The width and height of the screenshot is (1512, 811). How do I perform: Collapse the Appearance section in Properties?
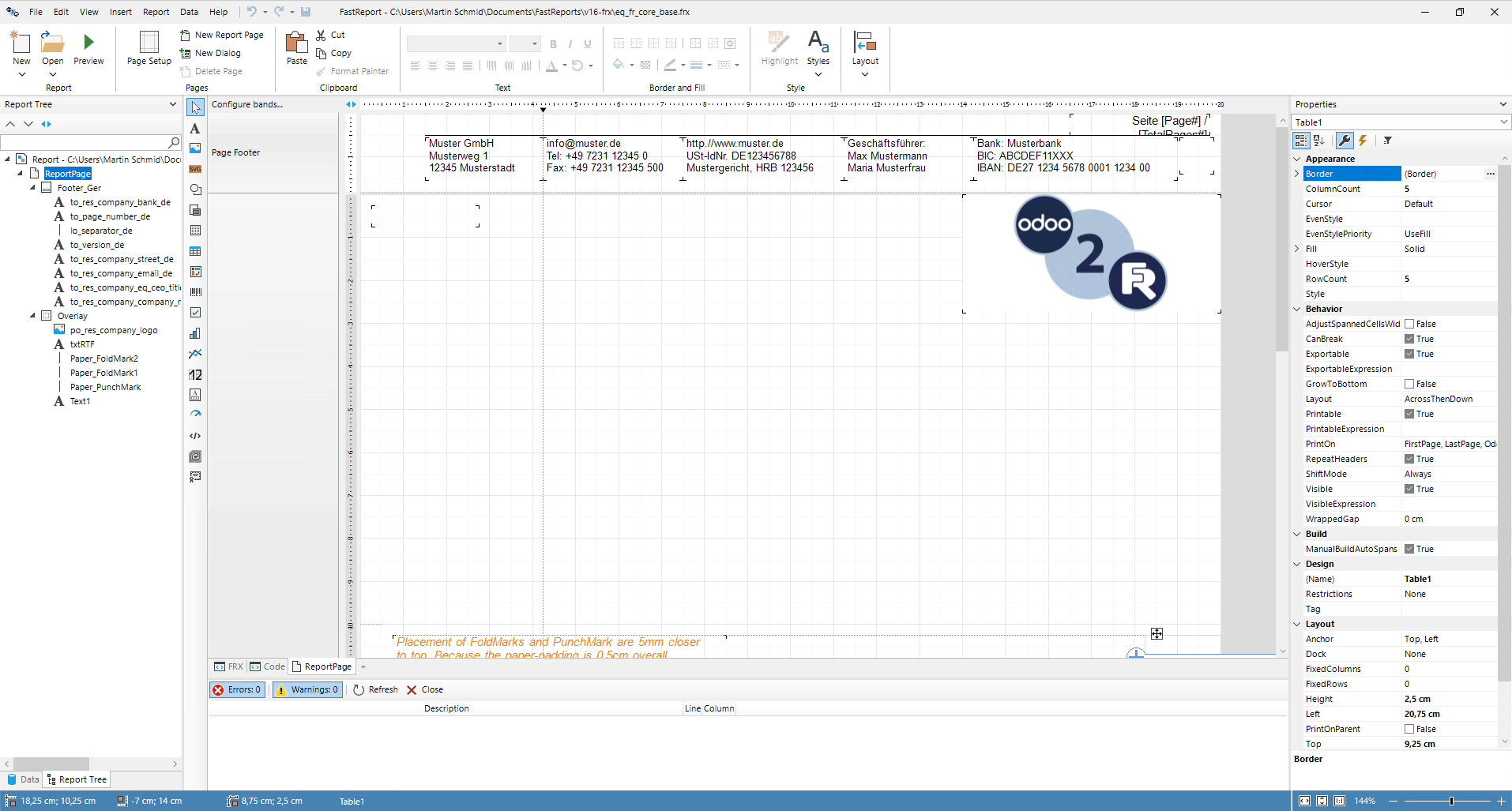(x=1296, y=159)
